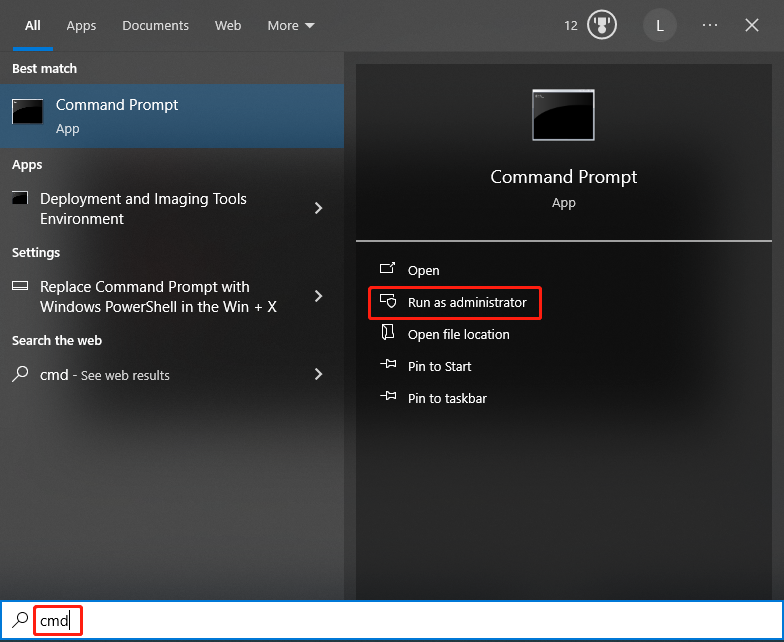Screen dimensions: 784x642
Task: Click the Pin to taskbar pin icon
Action: 388,396
